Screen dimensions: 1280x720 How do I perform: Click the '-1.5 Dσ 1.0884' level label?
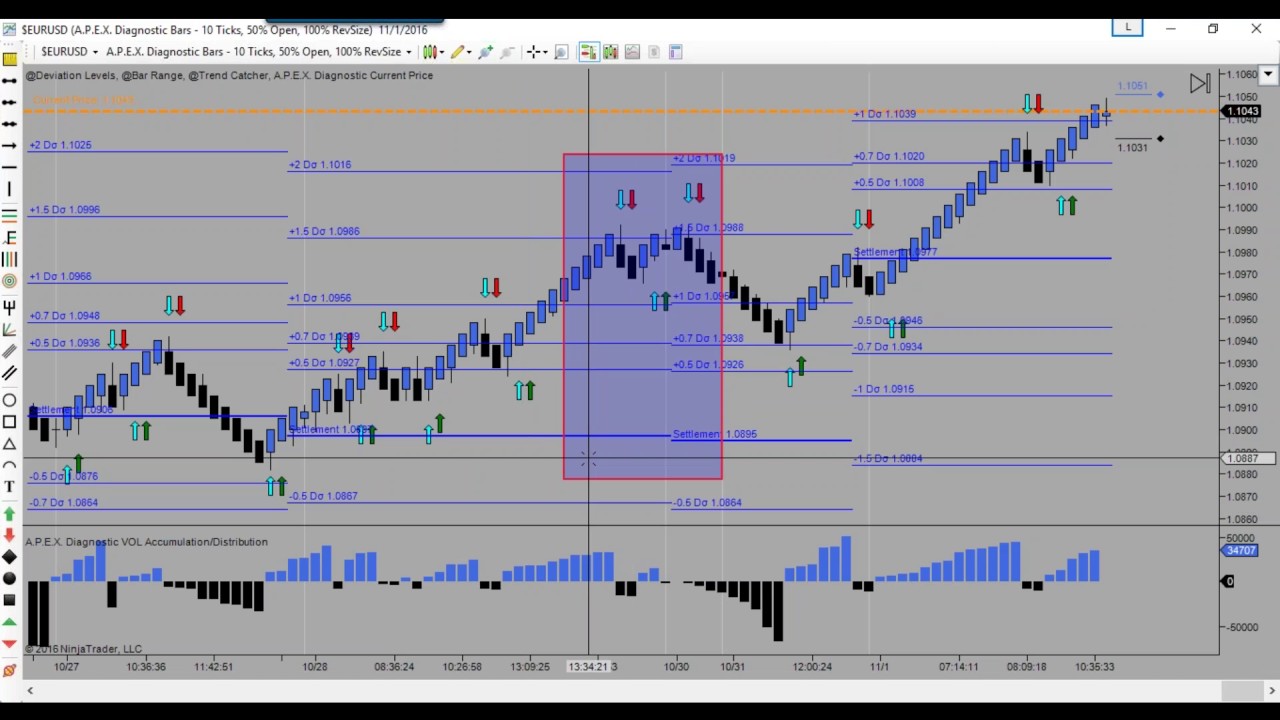[888, 458]
